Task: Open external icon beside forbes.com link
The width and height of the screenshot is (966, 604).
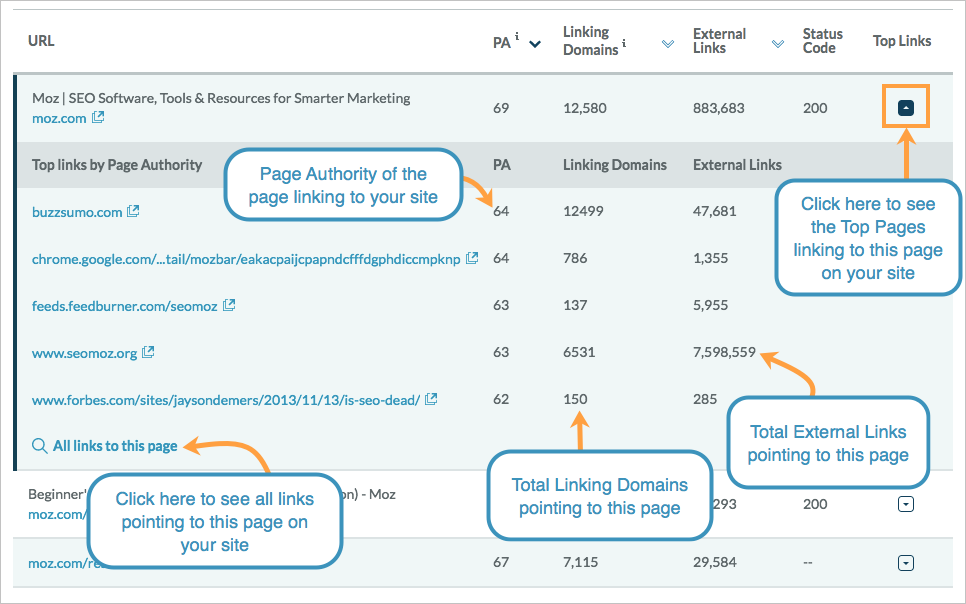Action: [x=431, y=399]
